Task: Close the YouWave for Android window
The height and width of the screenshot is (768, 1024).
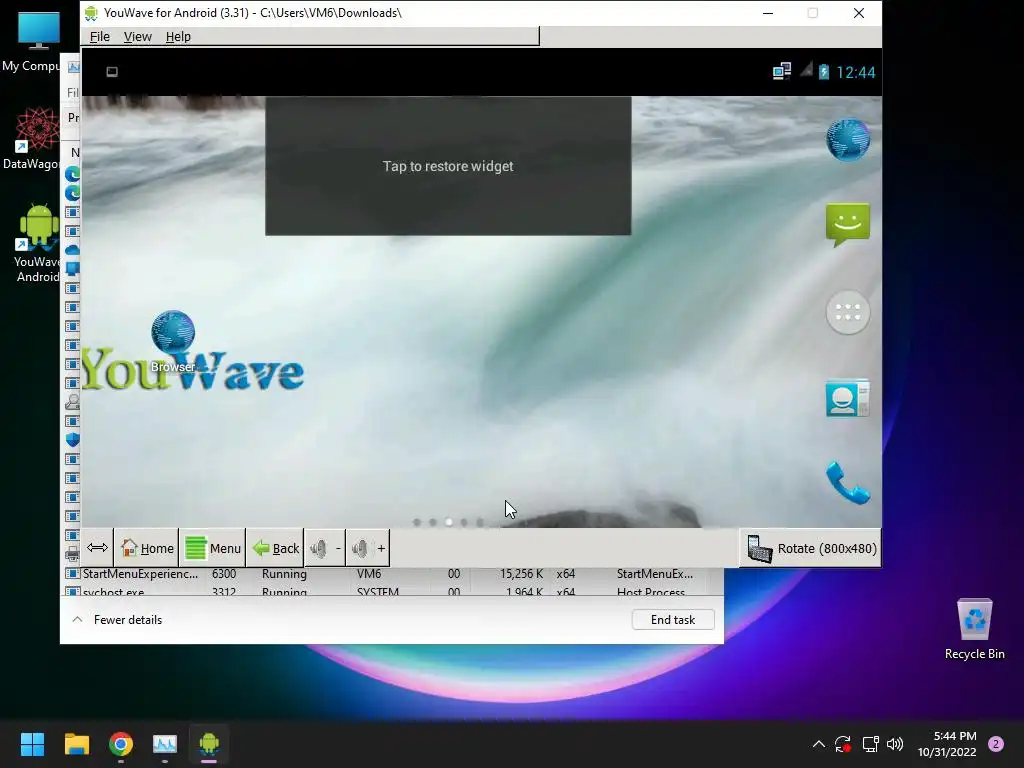Action: [x=859, y=13]
